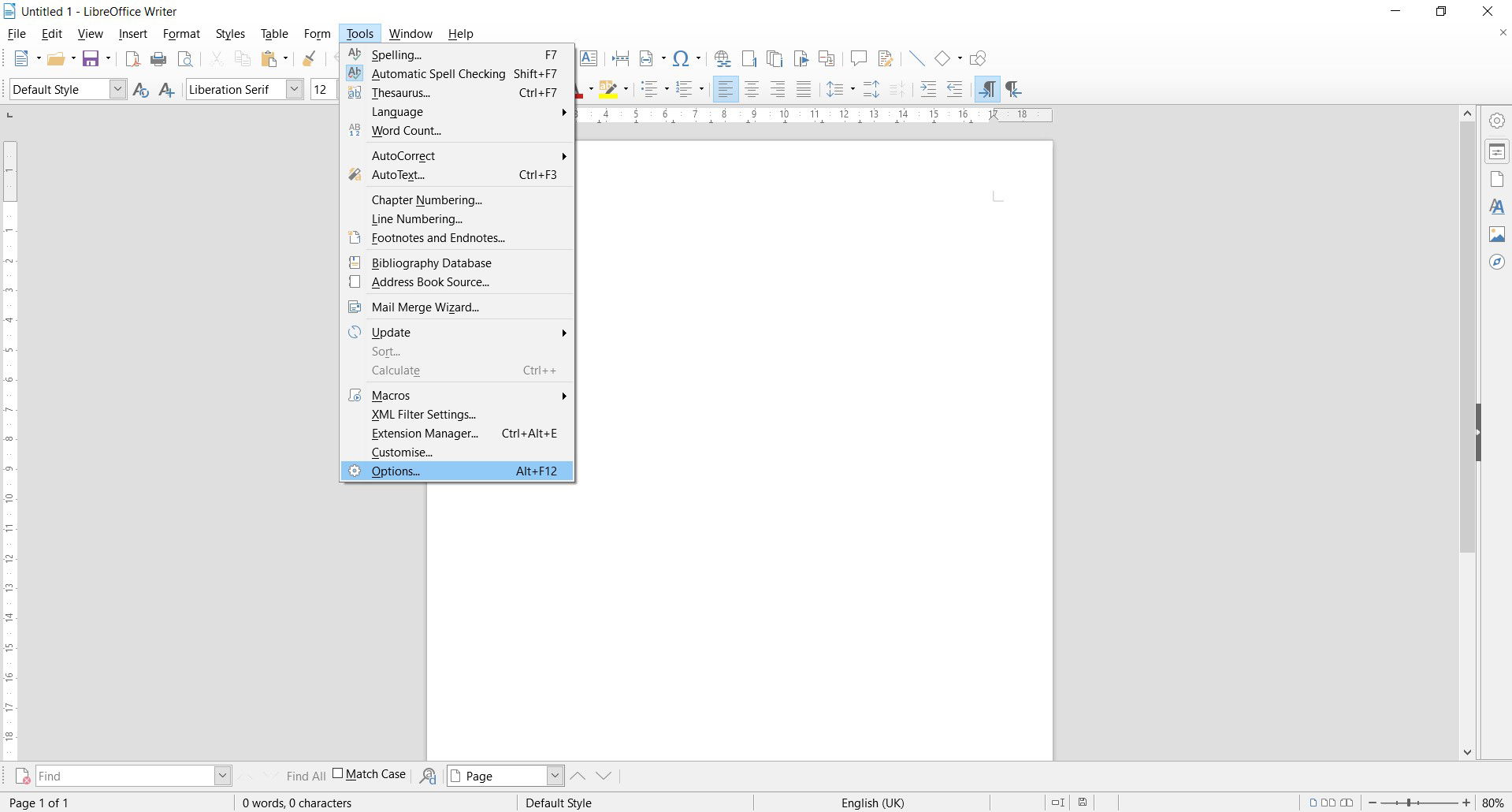Click status bar zoom slider handle
This screenshot has width=1512, height=812.
pos(1410,803)
